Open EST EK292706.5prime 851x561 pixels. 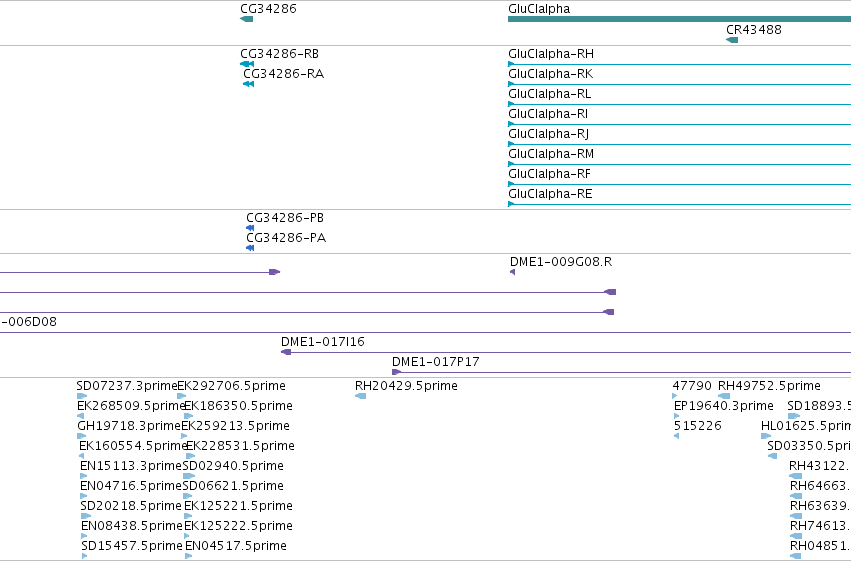(232, 386)
